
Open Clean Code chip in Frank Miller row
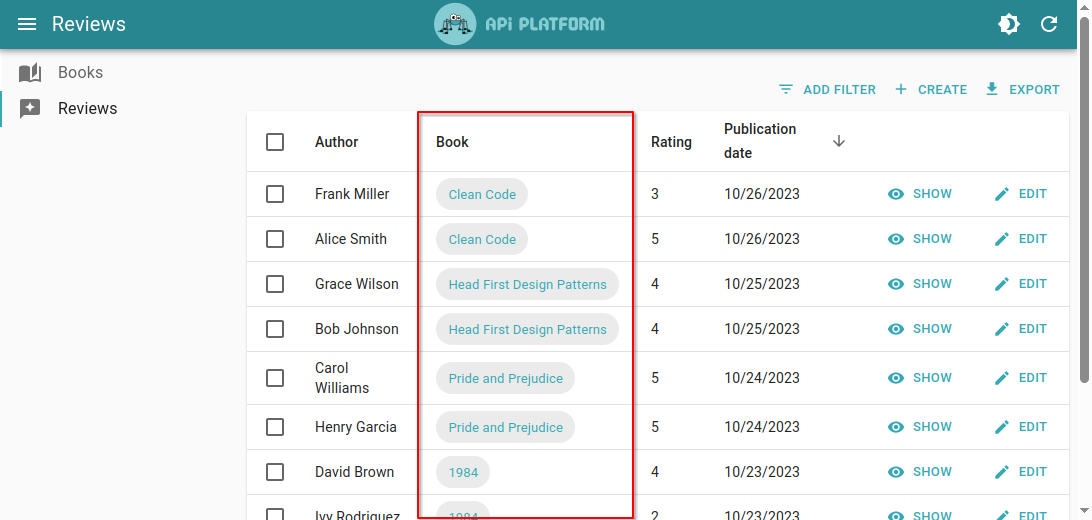pyautogui.click(x=482, y=194)
